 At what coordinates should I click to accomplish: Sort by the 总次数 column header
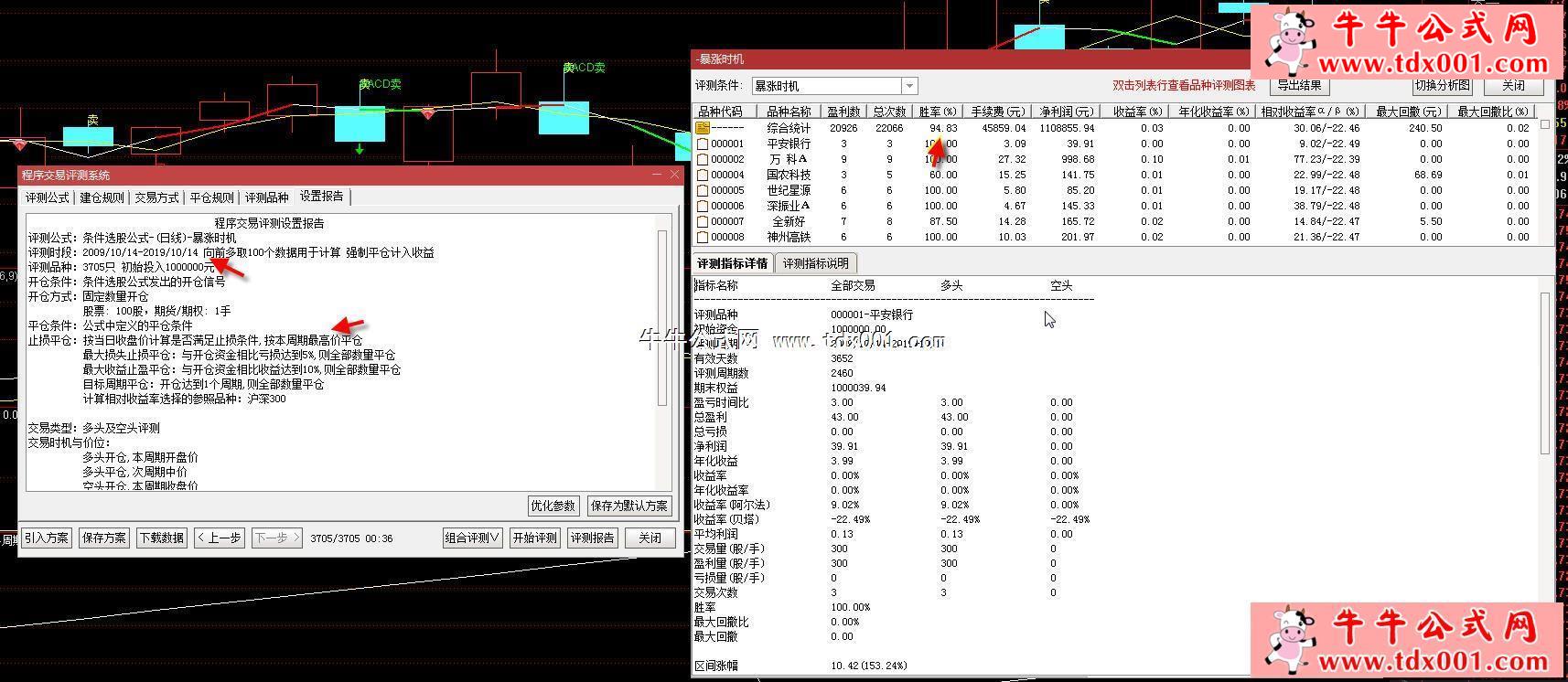coord(888,112)
